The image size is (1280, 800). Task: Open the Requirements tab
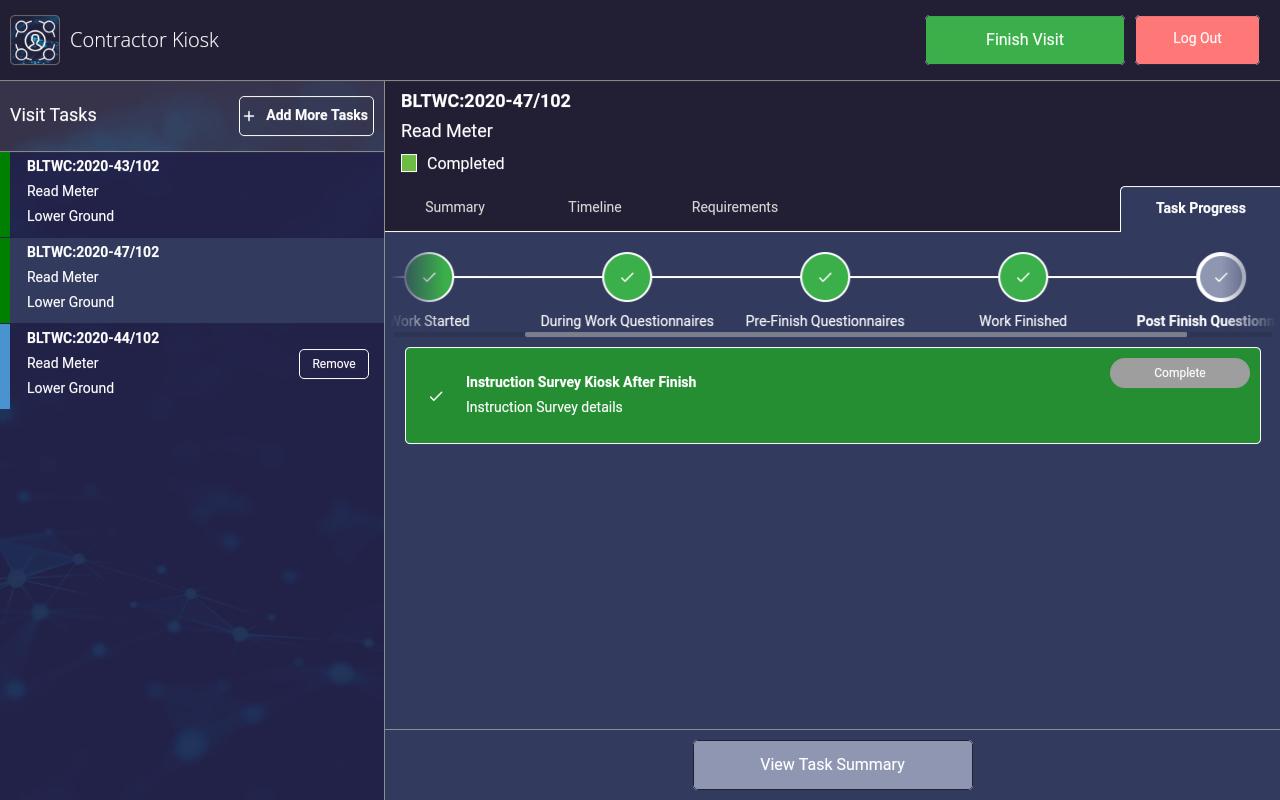[735, 207]
